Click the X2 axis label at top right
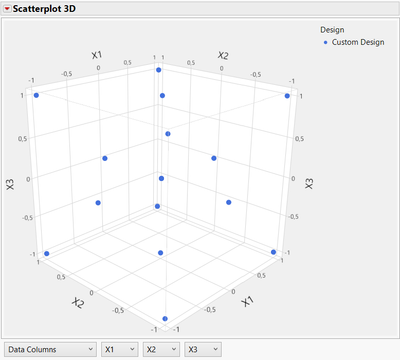 pyautogui.click(x=223, y=55)
